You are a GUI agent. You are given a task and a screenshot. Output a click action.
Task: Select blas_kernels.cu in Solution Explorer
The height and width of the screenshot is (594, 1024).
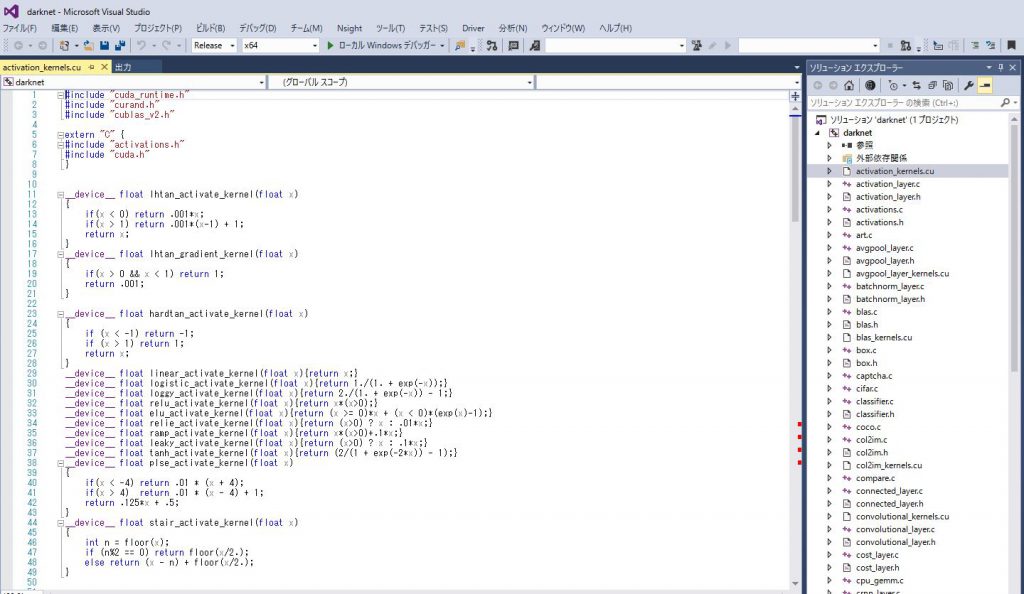click(884, 338)
